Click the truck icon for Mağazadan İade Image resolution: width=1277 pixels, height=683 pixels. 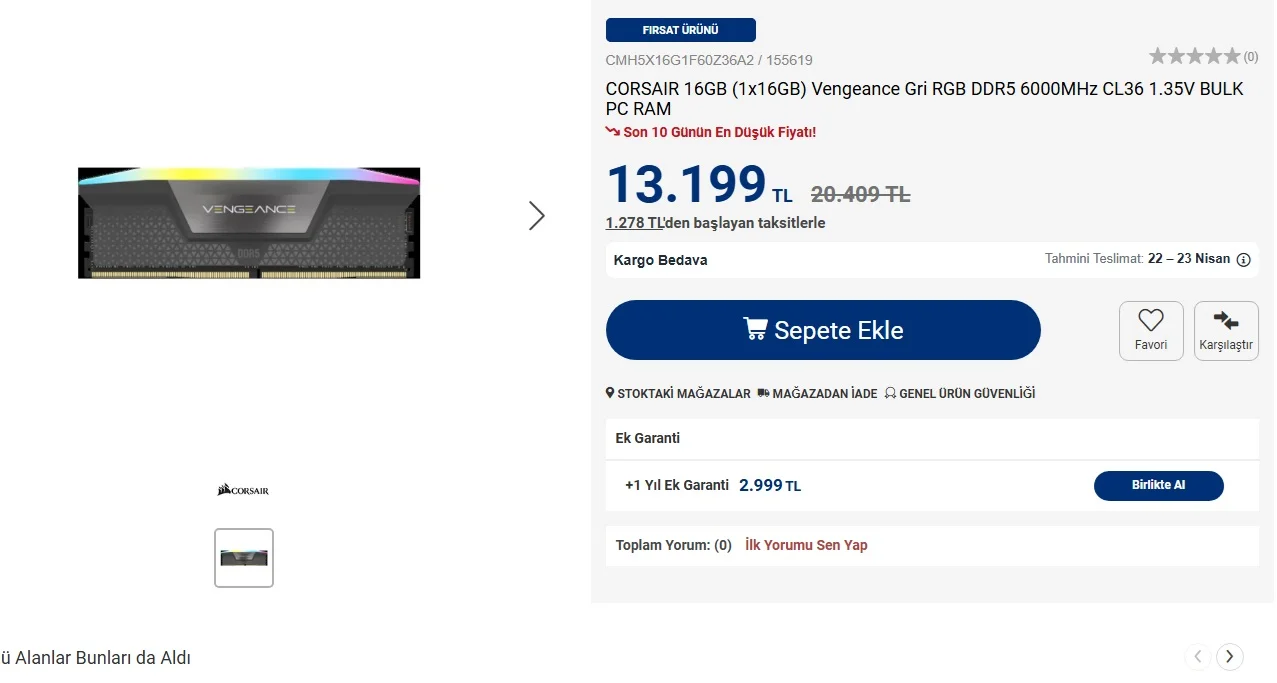point(763,393)
